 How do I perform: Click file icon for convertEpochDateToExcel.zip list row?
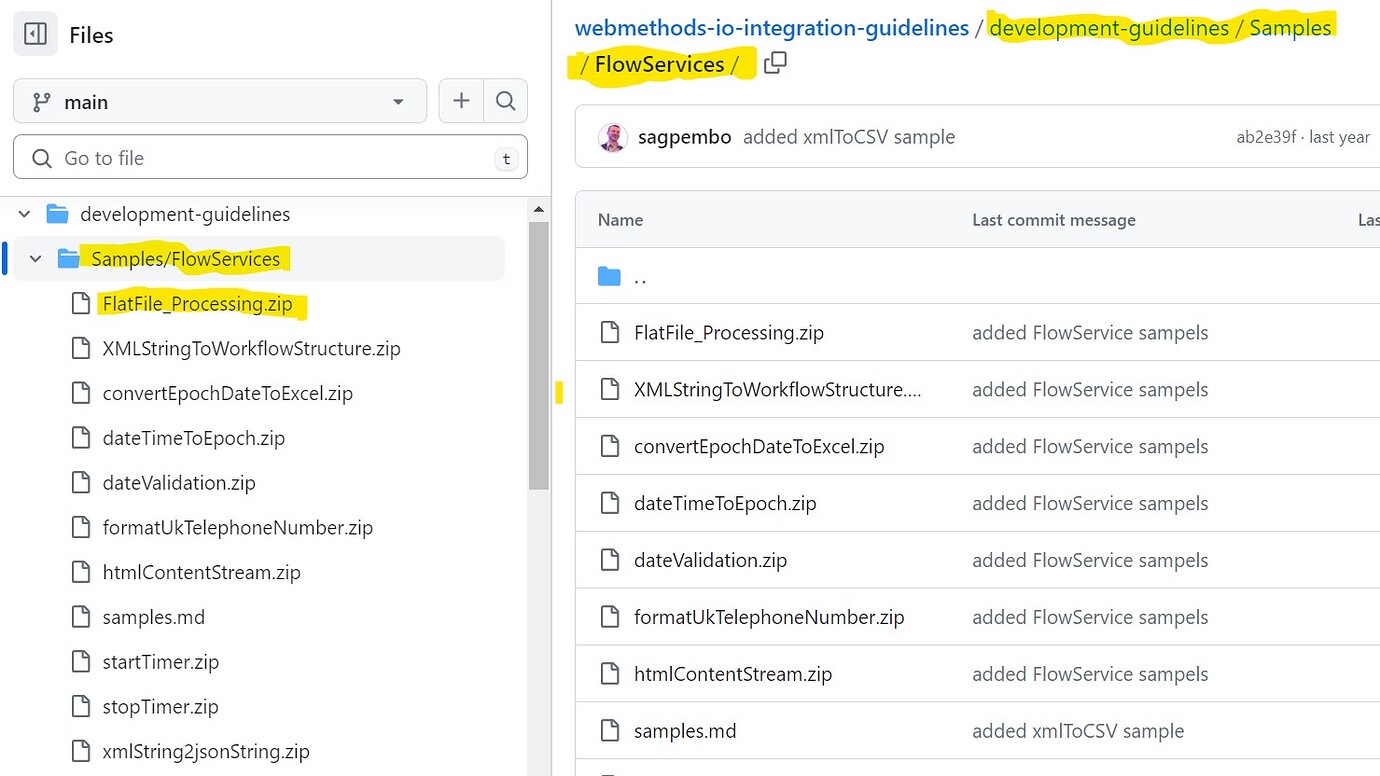point(609,447)
